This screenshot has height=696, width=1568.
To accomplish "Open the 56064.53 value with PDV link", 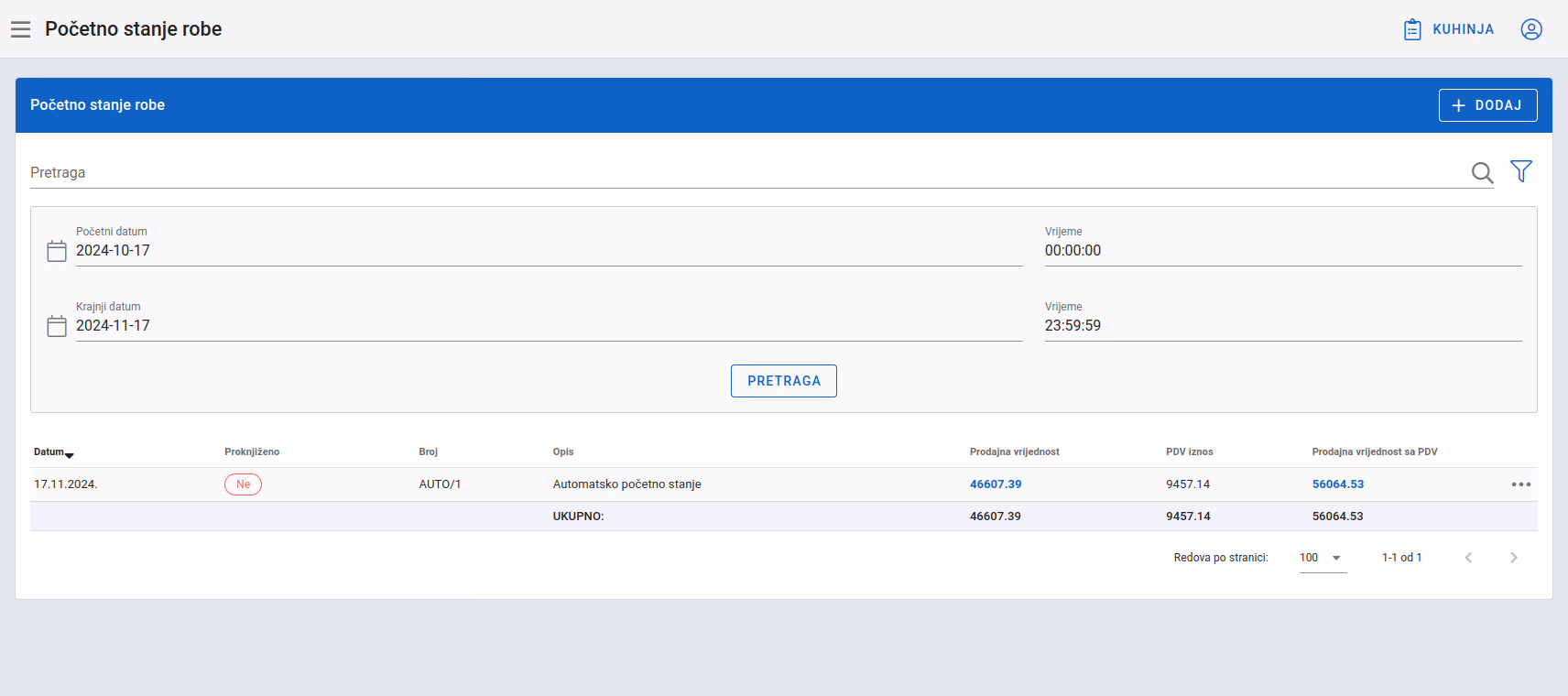I will tap(1338, 484).
